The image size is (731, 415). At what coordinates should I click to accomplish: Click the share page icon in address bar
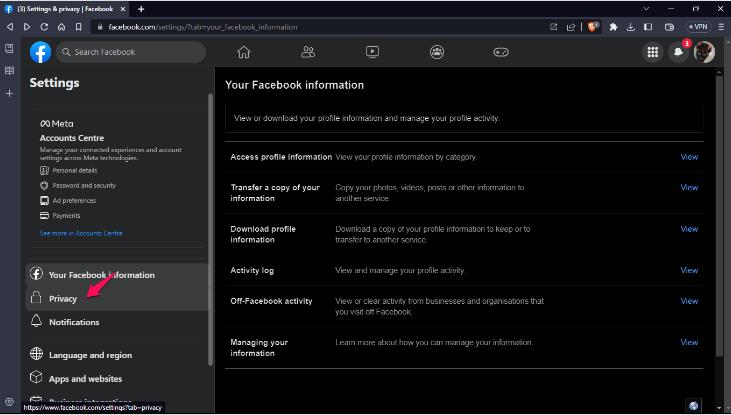click(571, 27)
